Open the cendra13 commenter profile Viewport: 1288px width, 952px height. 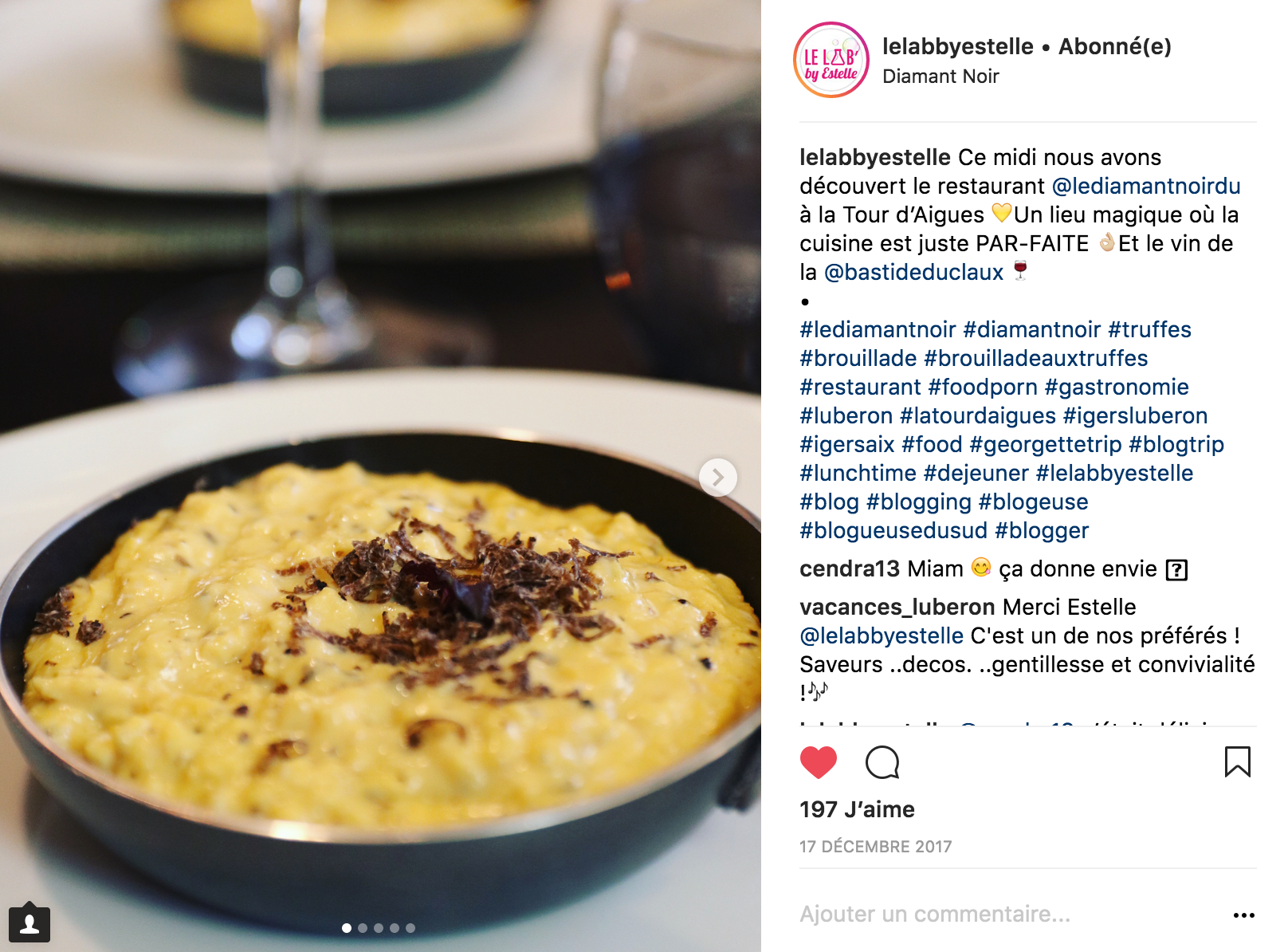point(850,568)
